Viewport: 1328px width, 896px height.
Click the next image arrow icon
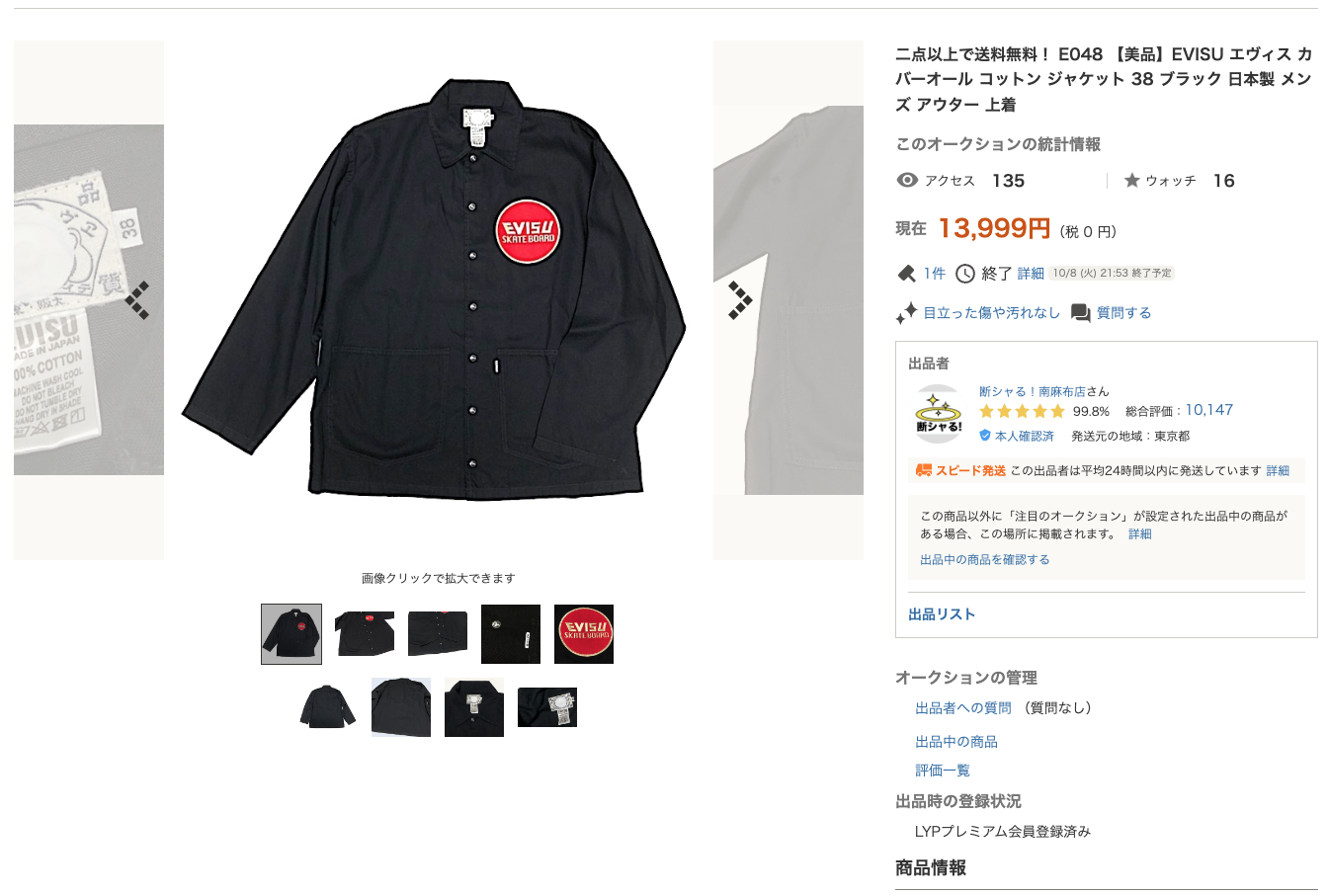point(740,300)
